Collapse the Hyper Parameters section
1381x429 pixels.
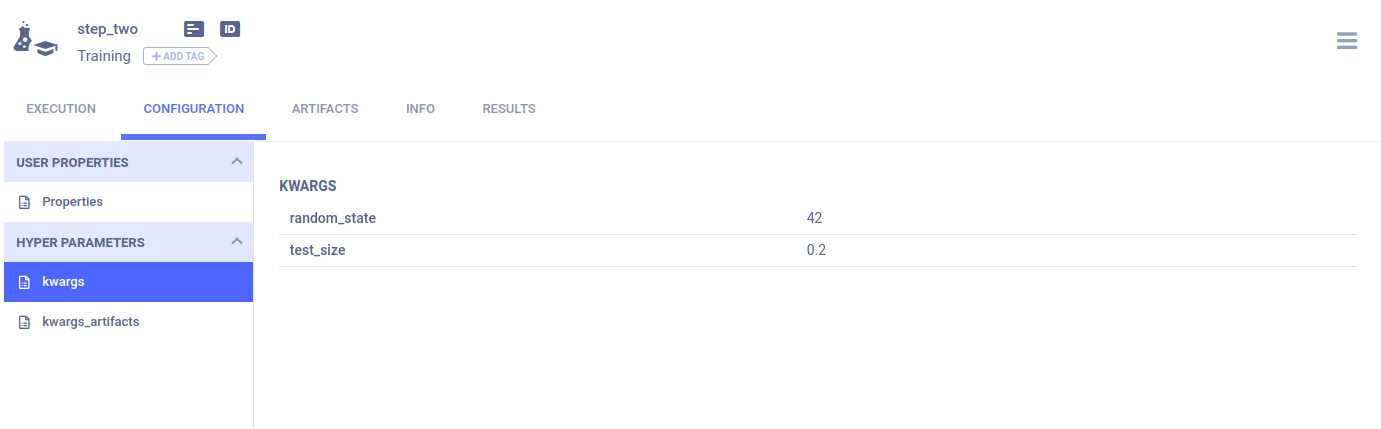pyautogui.click(x=236, y=242)
